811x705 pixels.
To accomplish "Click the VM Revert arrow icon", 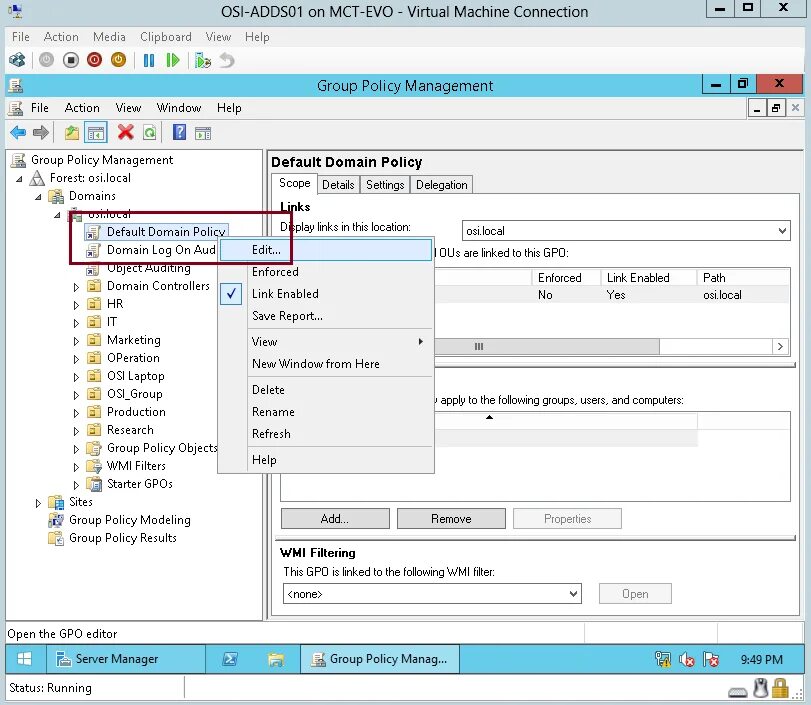I will [227, 61].
